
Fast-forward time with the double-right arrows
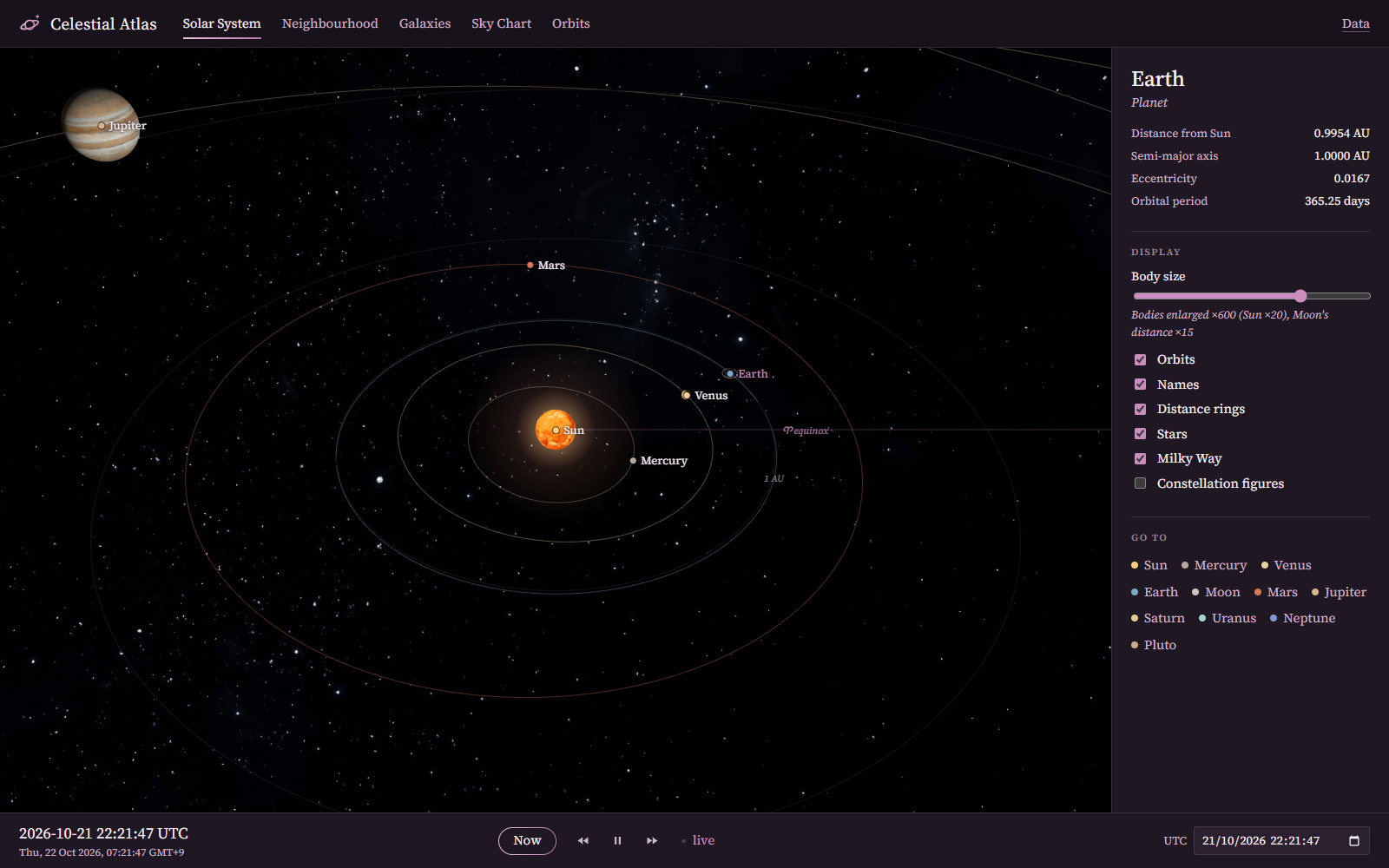(652, 840)
